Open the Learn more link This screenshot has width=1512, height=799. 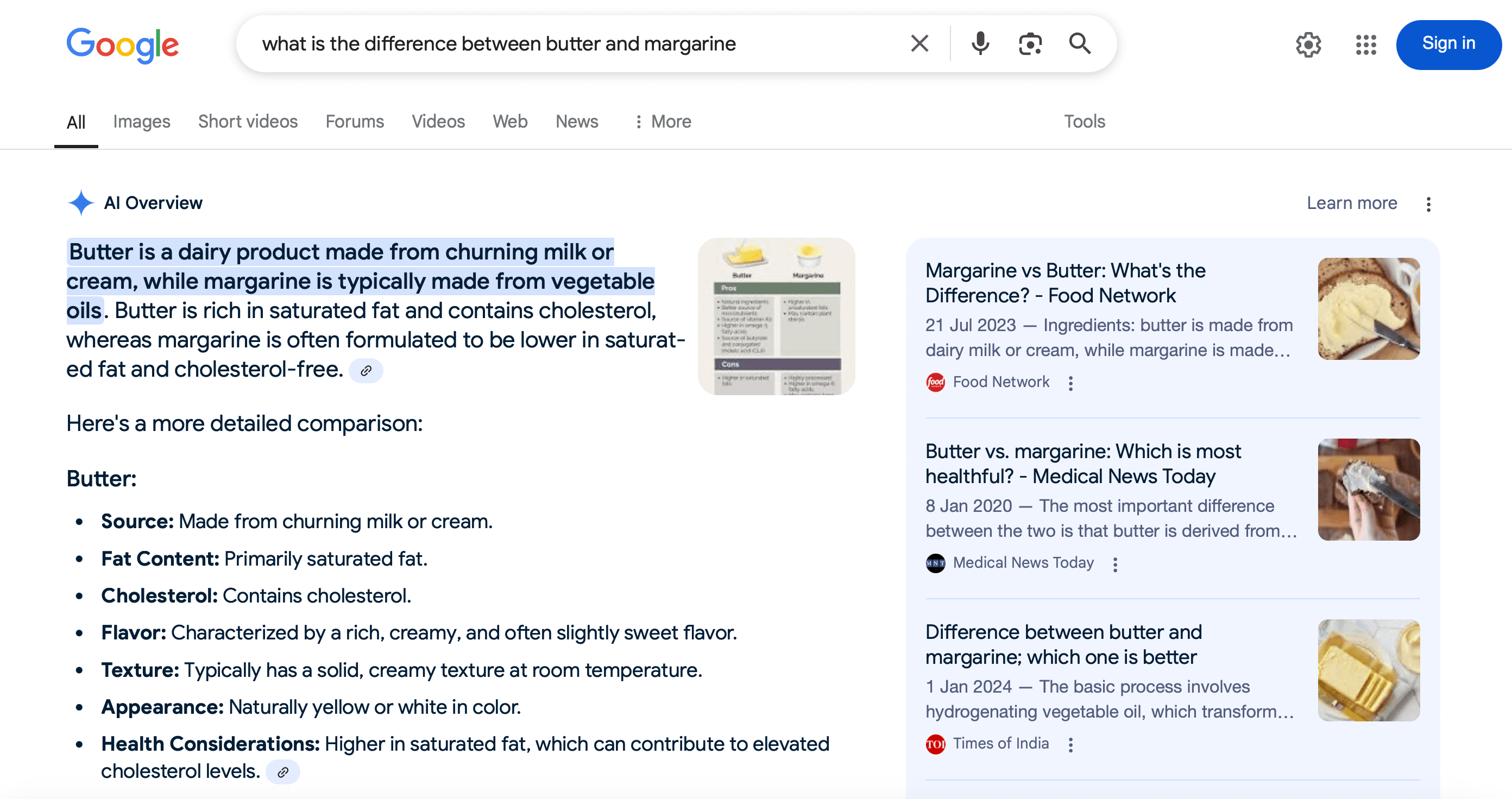pos(1352,203)
